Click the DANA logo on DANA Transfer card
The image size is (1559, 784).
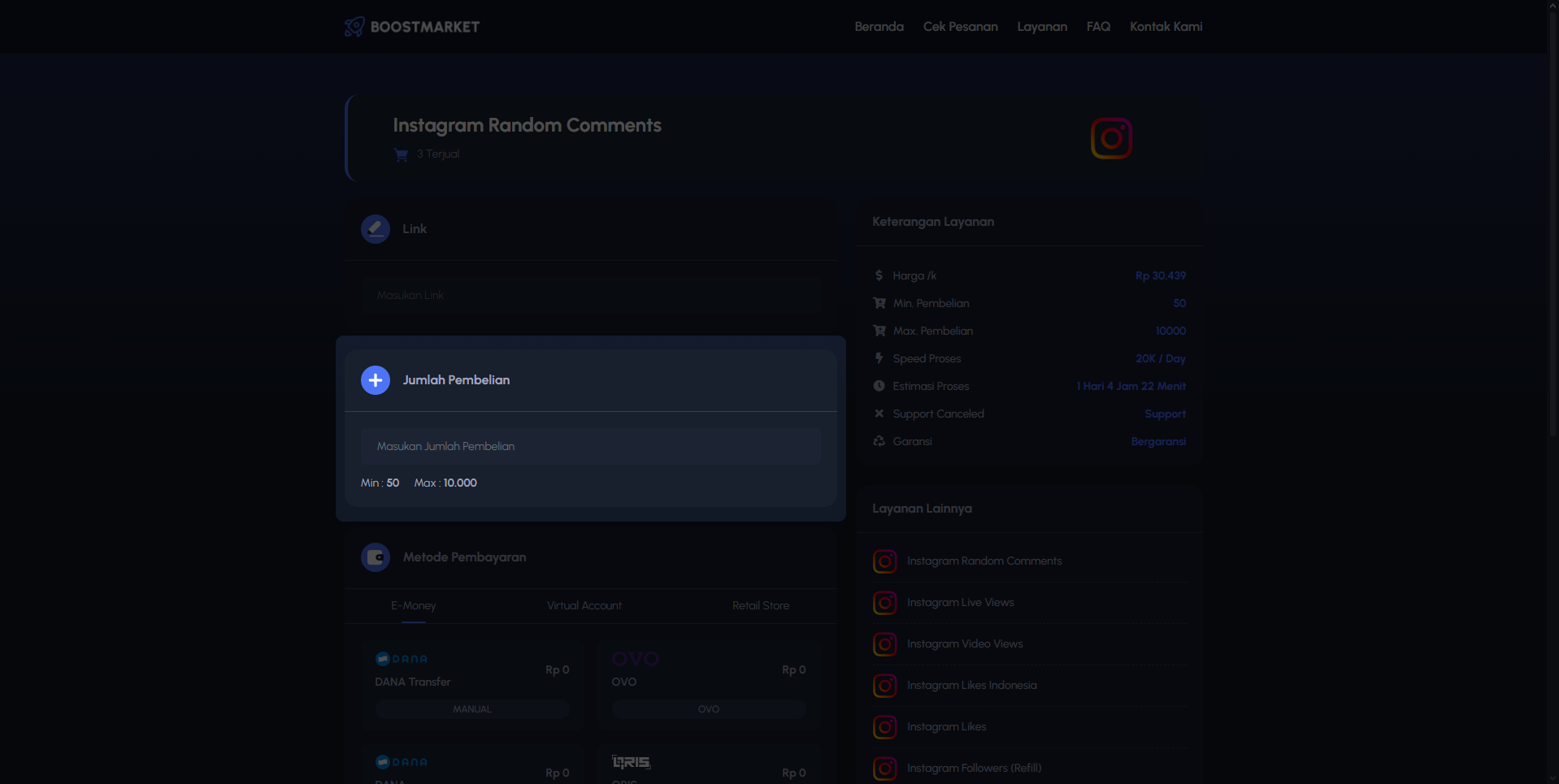(402, 659)
